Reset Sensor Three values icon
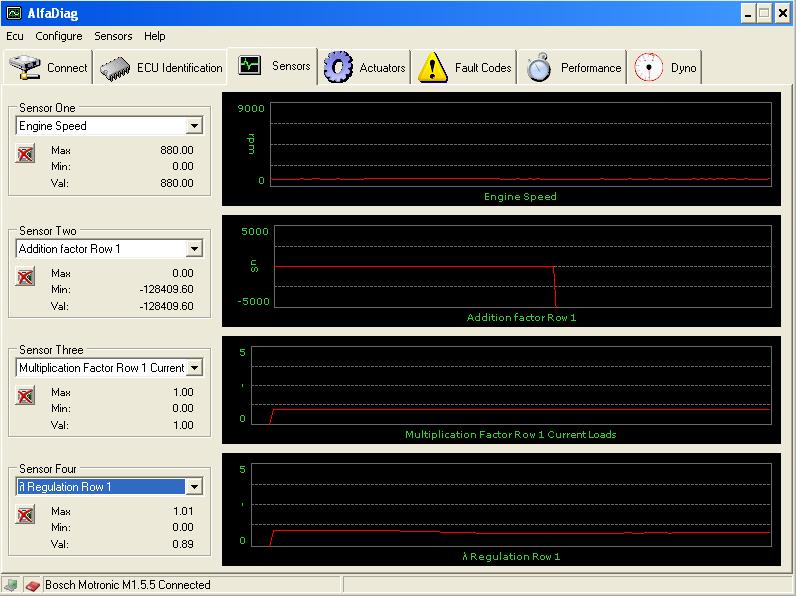The width and height of the screenshot is (796, 596). coord(26,396)
